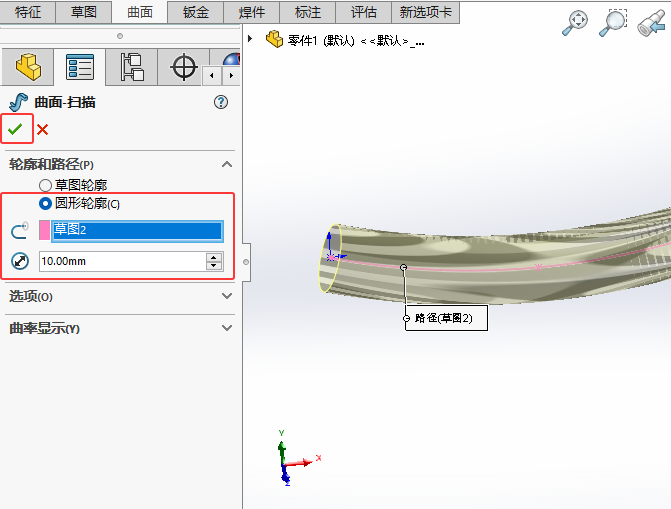Screen dimensions: 671x509
Task: Open the FeatureManager design tree tab
Action: 28,67
